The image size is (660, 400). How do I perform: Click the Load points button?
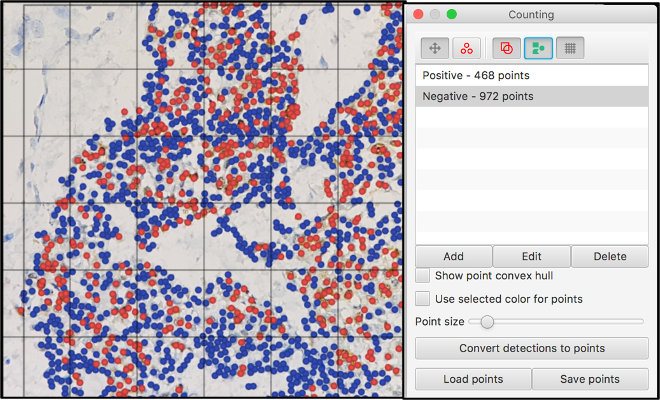pos(473,379)
